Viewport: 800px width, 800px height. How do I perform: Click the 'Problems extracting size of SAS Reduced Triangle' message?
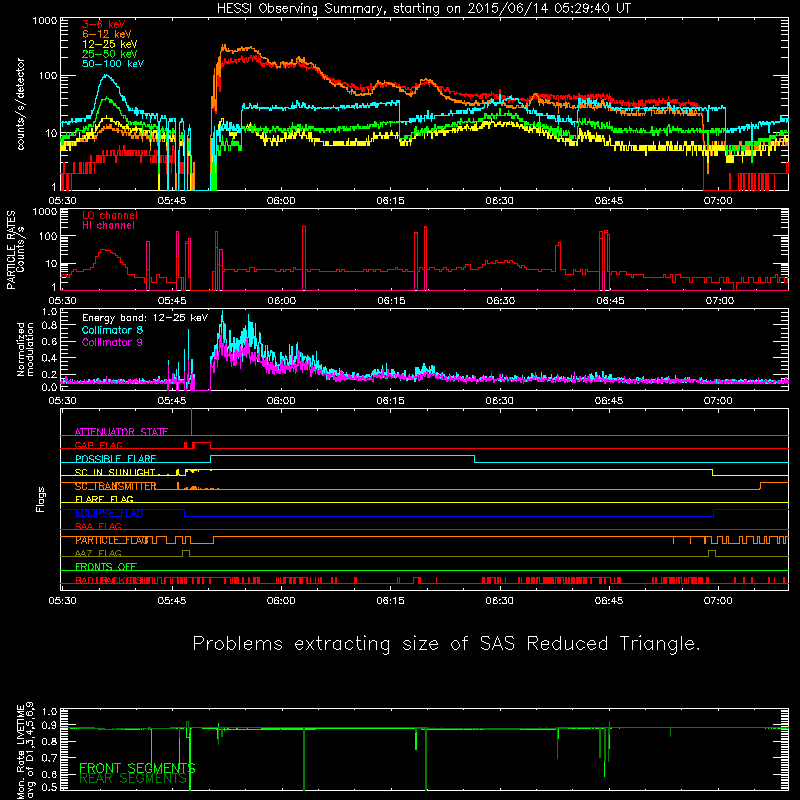446,644
